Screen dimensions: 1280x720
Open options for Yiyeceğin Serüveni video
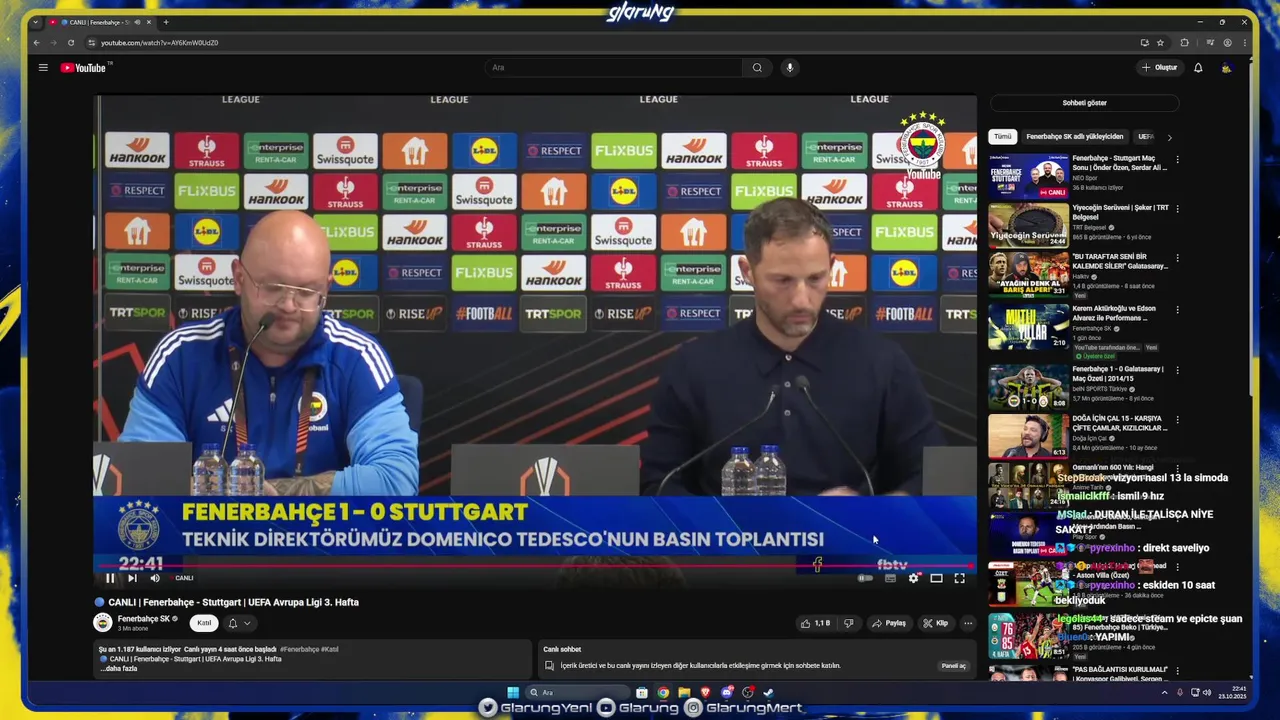[1177, 209]
